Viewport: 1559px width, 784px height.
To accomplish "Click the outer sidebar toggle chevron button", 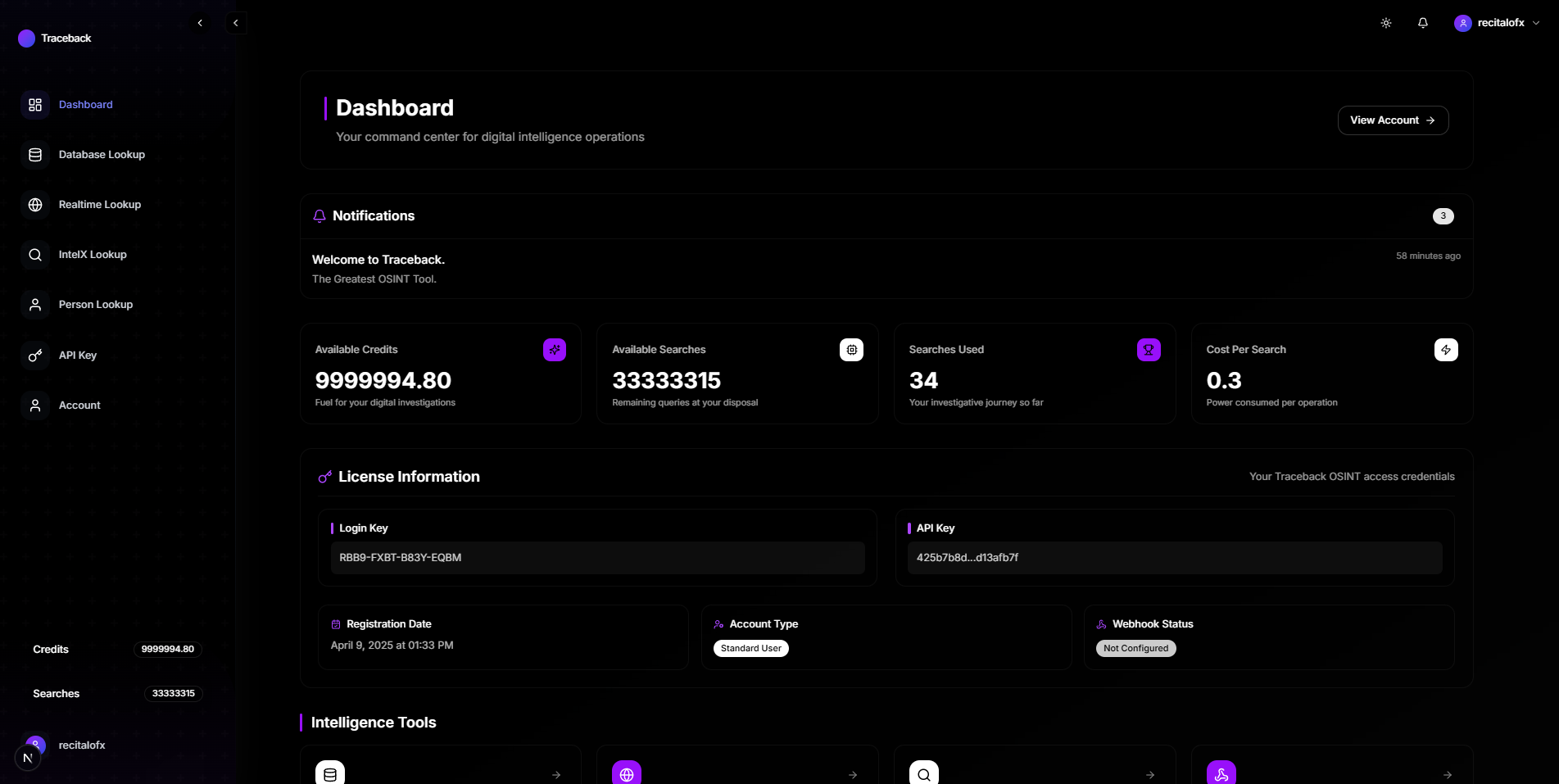I will point(236,23).
